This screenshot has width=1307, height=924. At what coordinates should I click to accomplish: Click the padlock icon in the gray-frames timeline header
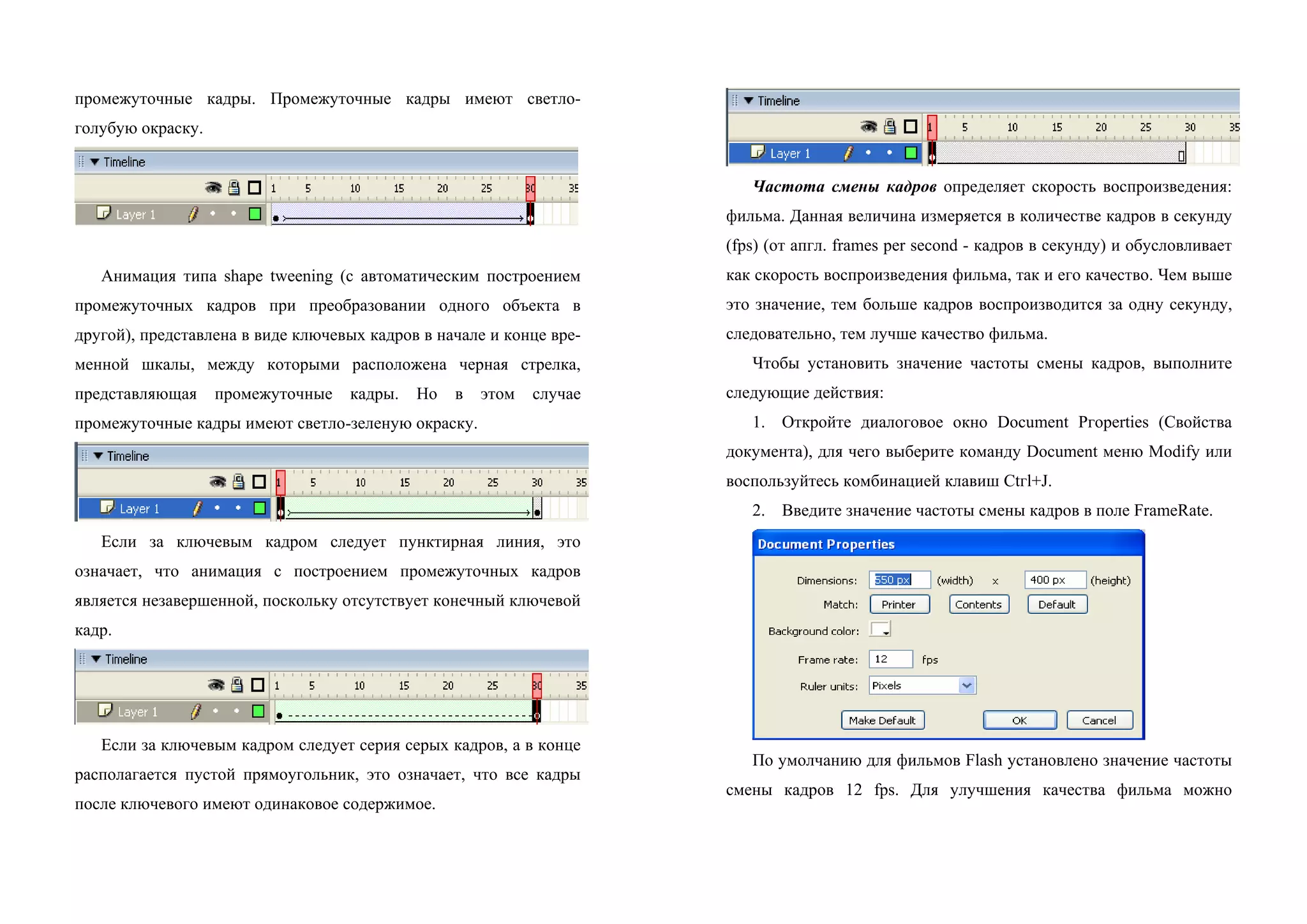click(x=890, y=127)
